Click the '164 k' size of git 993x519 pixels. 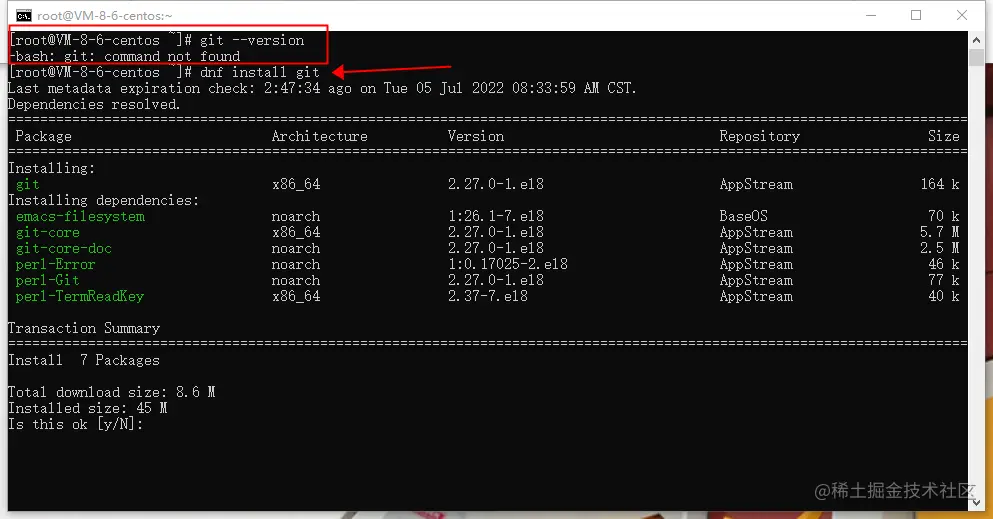coord(940,184)
